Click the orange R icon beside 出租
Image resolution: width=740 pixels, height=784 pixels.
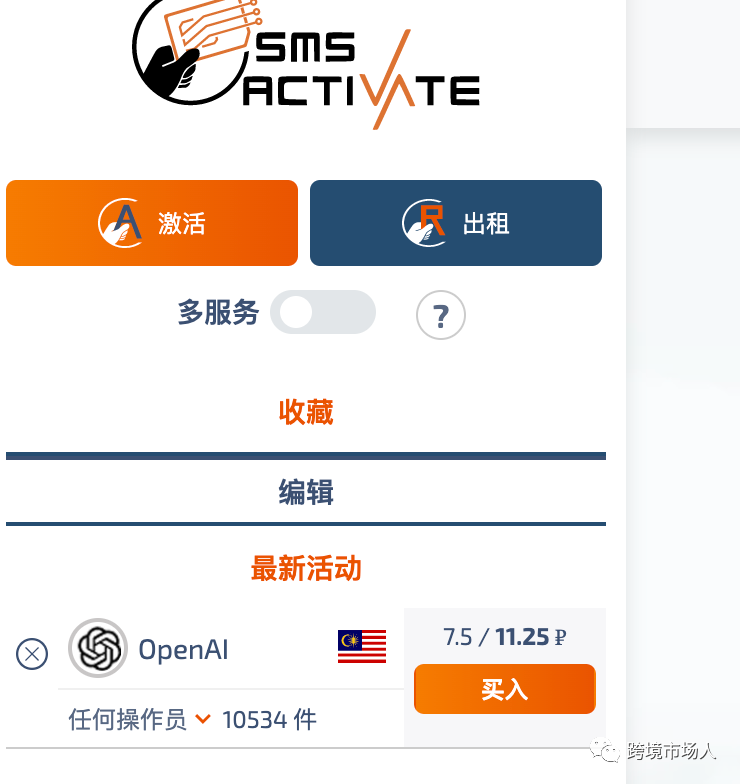point(424,223)
